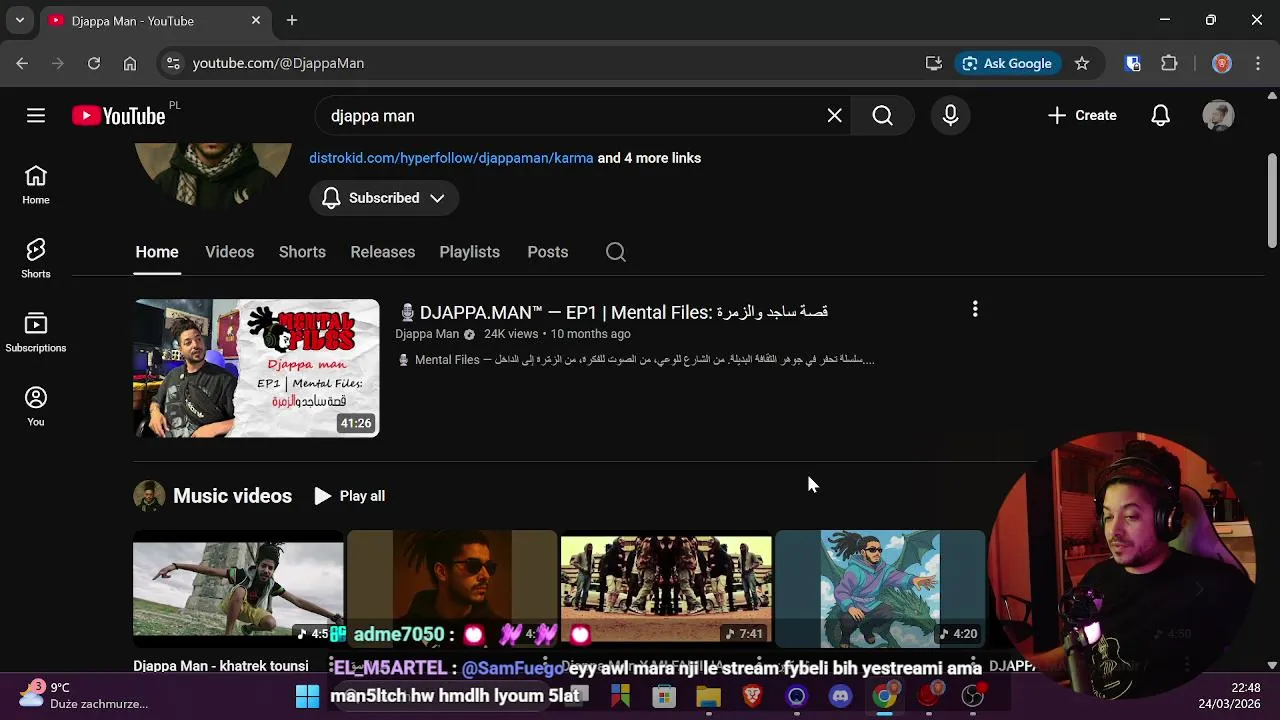Clear the search box with the X icon
Viewport: 1280px width, 720px height.
pos(834,116)
